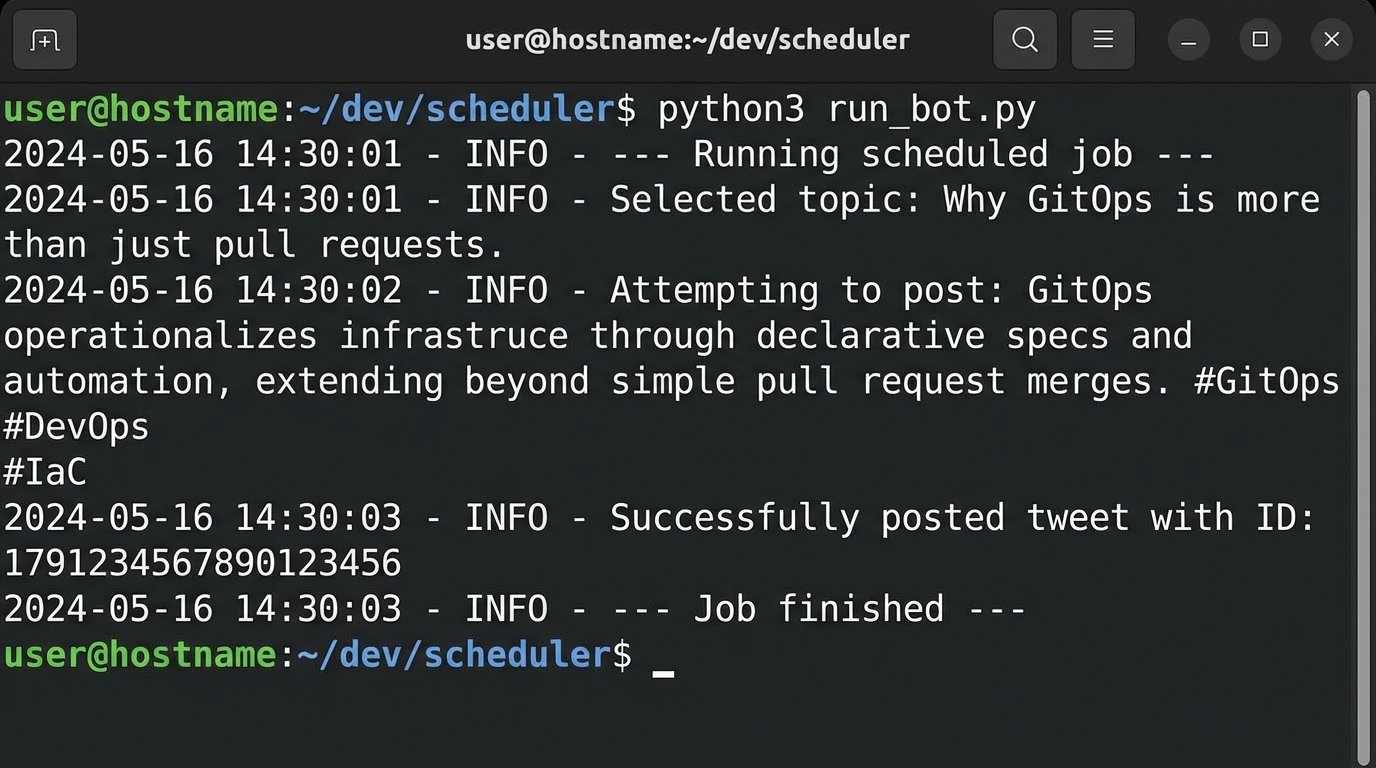The width and height of the screenshot is (1376, 768).
Task: Open the hamburger menu icon
Action: tap(1102, 39)
